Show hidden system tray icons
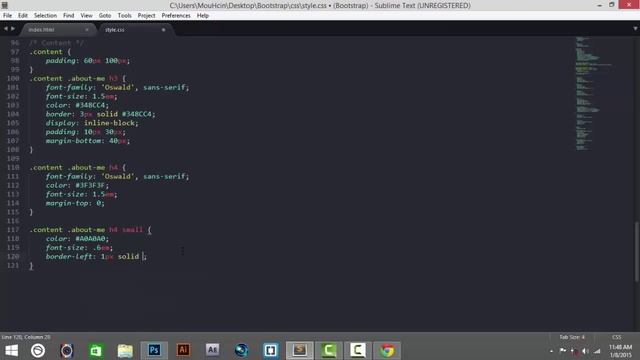The image size is (640, 360). tap(551, 351)
